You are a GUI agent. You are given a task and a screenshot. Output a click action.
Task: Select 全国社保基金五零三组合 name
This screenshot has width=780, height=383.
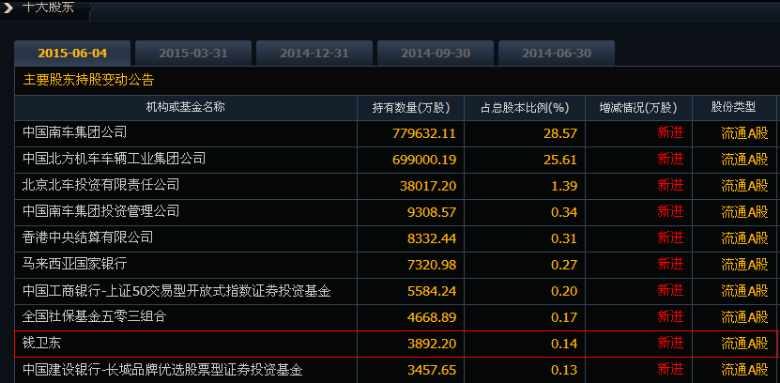(94, 316)
